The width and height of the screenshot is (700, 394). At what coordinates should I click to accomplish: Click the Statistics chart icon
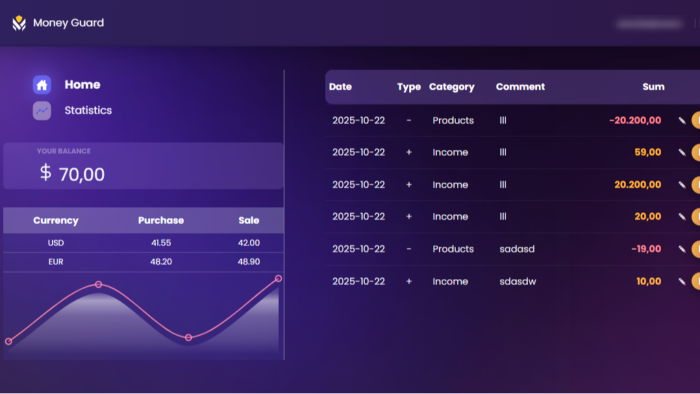(x=42, y=111)
